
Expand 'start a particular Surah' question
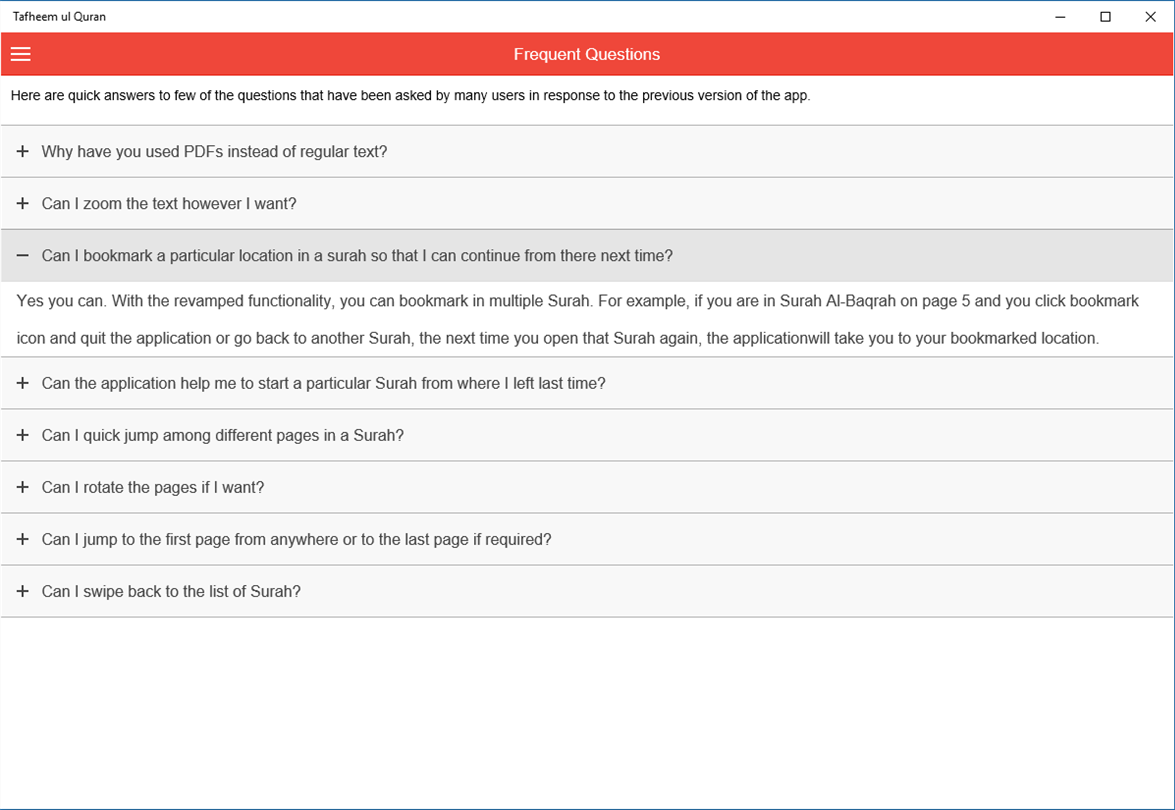pos(323,384)
